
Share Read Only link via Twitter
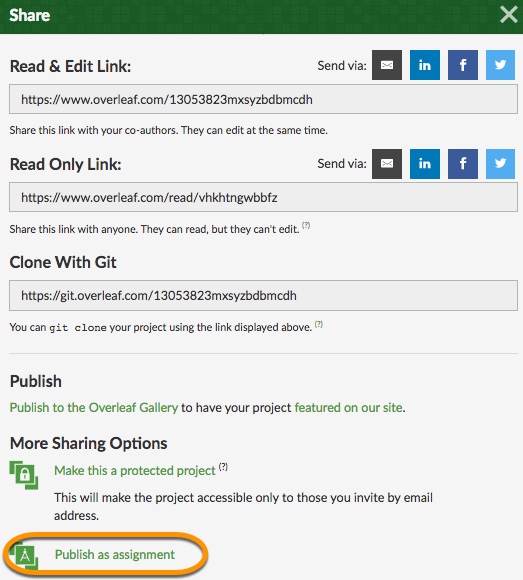coord(500,164)
